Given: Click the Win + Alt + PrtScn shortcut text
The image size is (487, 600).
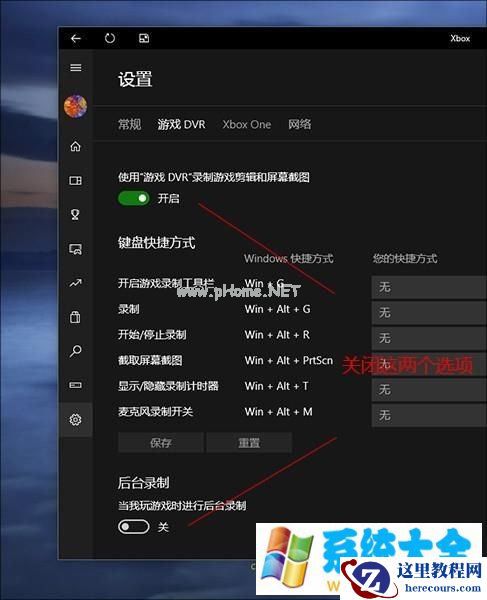Looking at the screenshot, I should click(289, 360).
